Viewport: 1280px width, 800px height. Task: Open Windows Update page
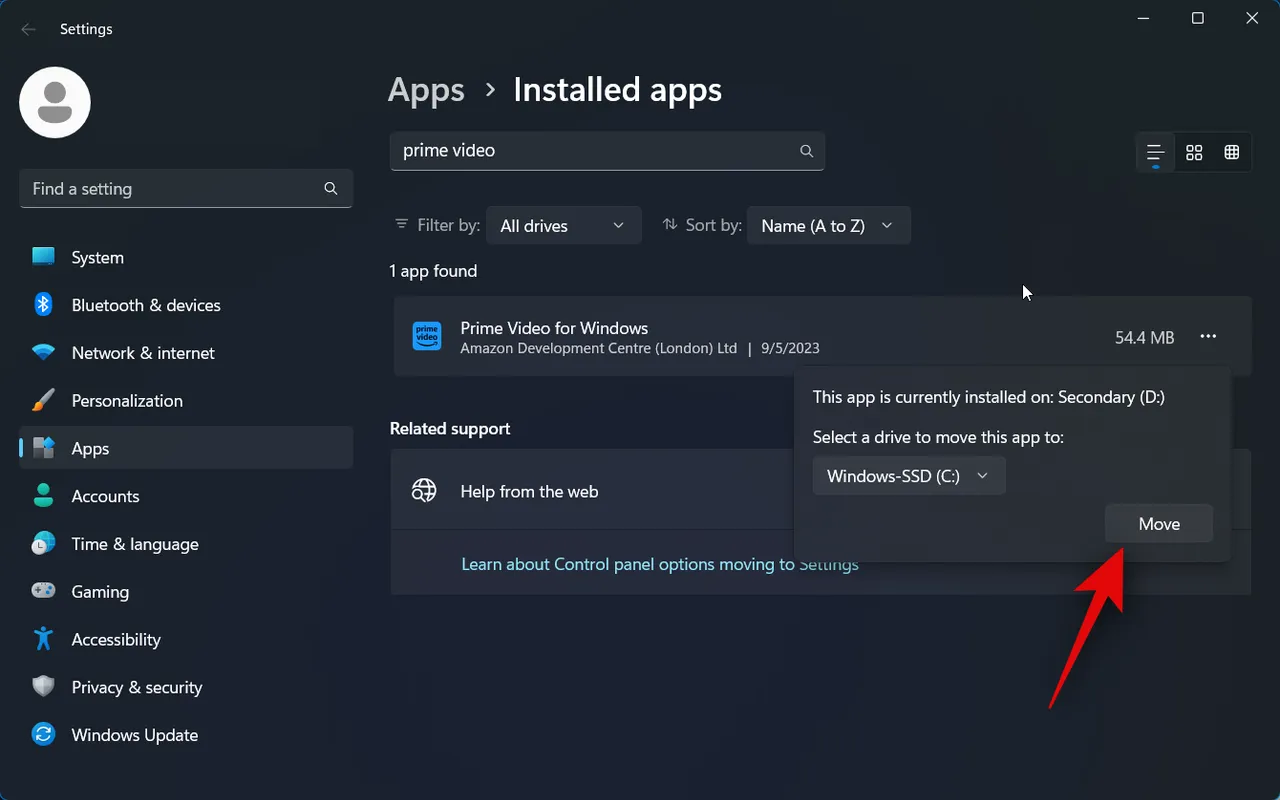[x=186, y=735]
